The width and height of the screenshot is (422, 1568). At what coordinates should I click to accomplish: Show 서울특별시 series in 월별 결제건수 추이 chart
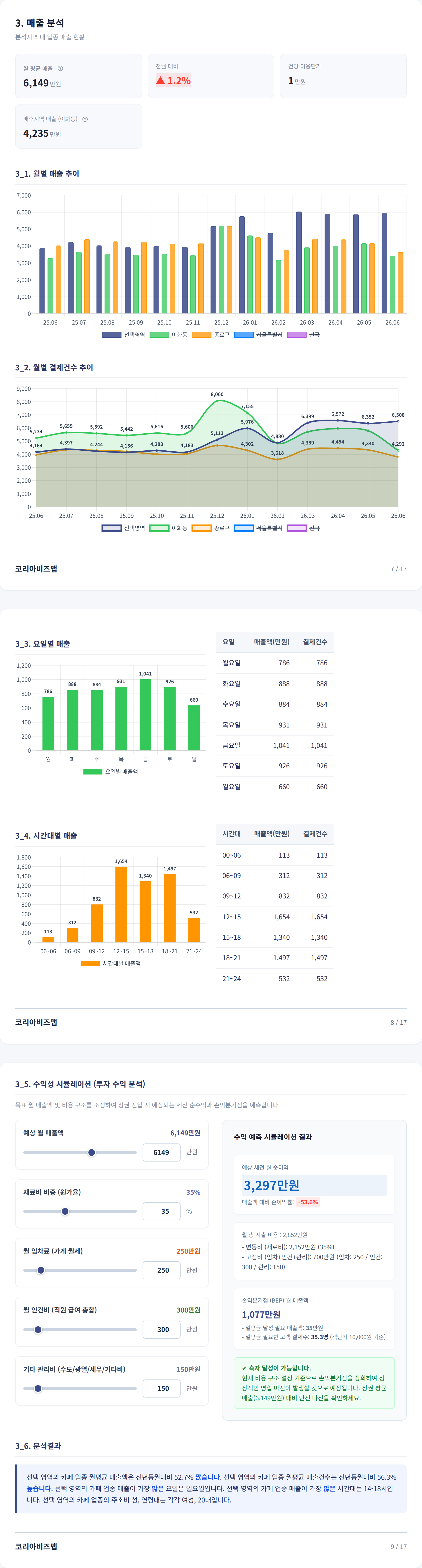tap(259, 528)
